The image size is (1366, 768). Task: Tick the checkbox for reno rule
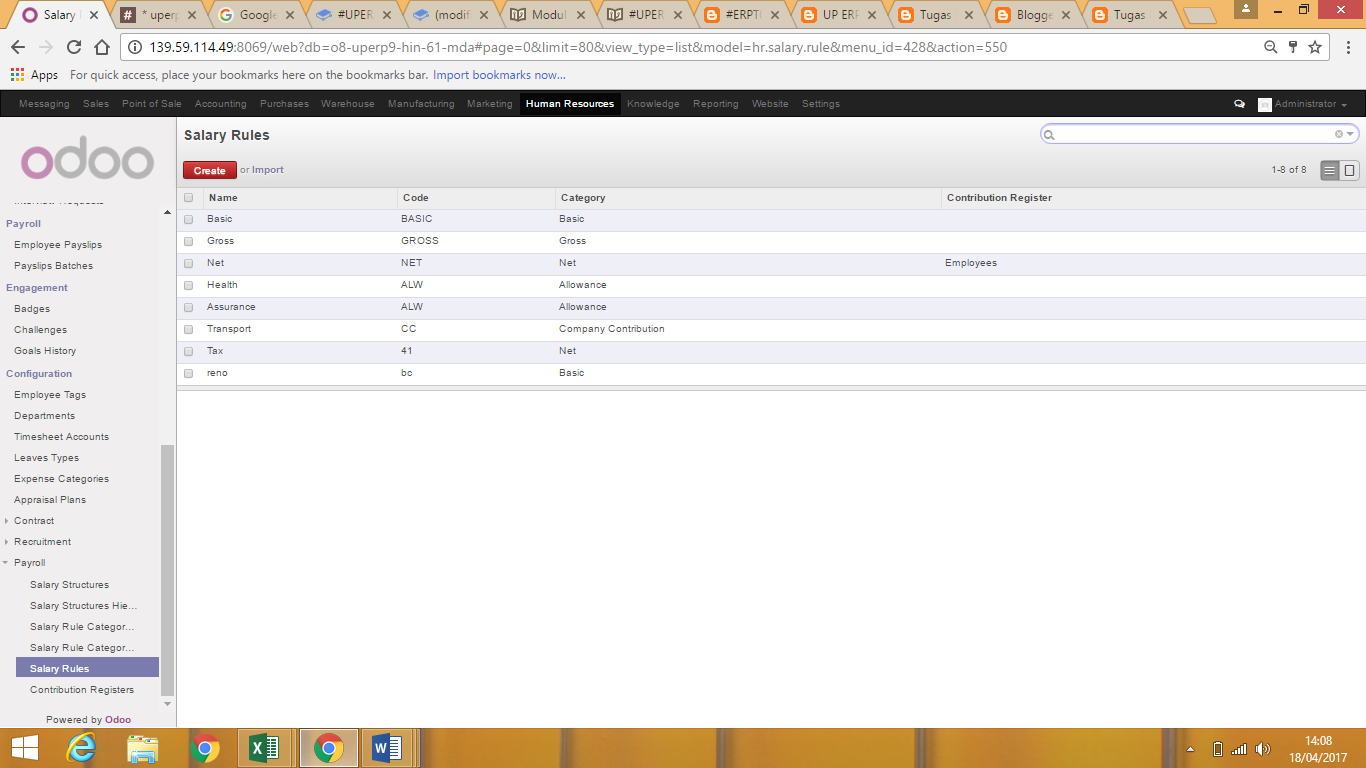pyautogui.click(x=188, y=374)
